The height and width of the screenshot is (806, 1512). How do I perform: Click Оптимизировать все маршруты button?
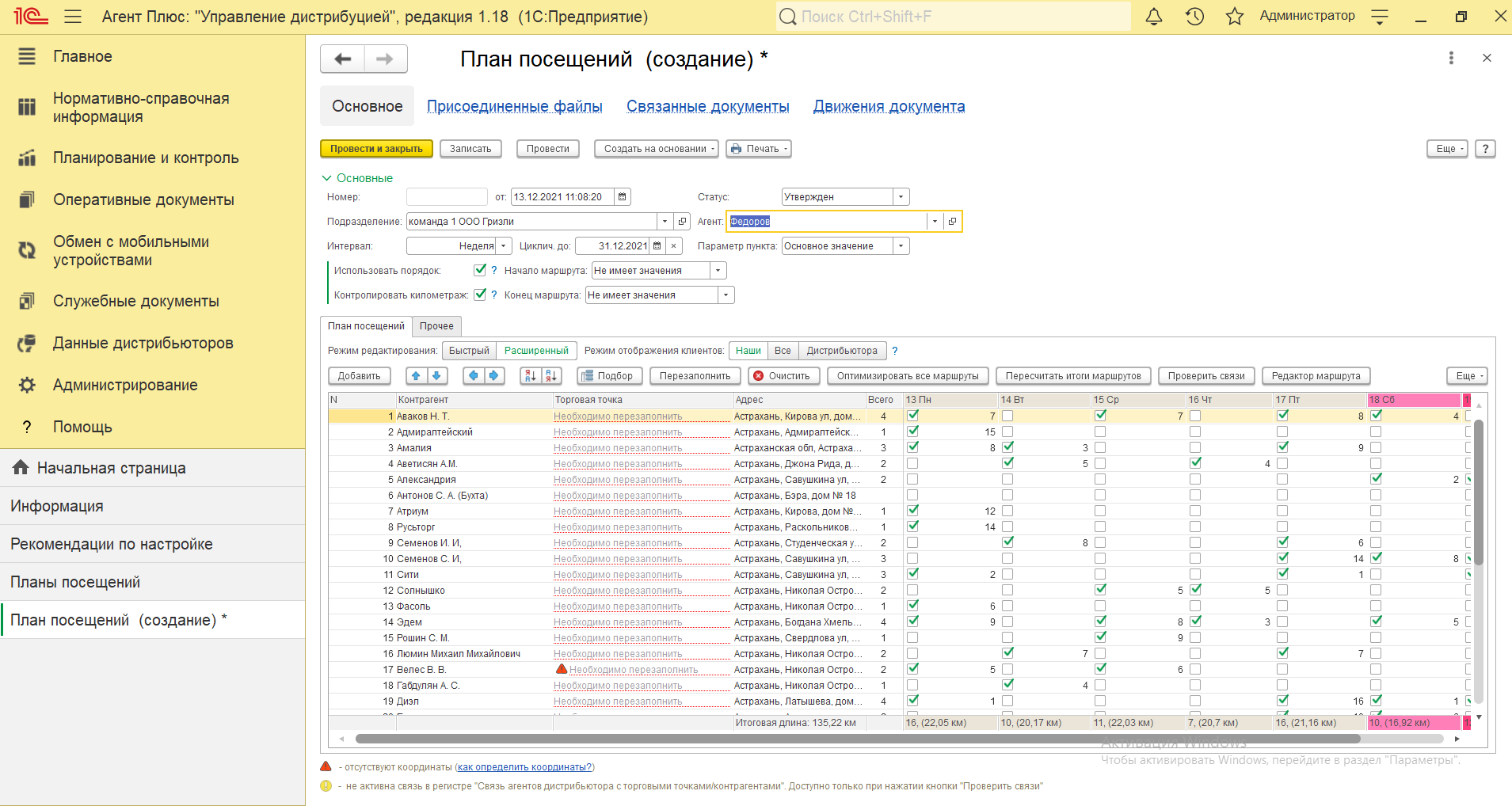[908, 376]
